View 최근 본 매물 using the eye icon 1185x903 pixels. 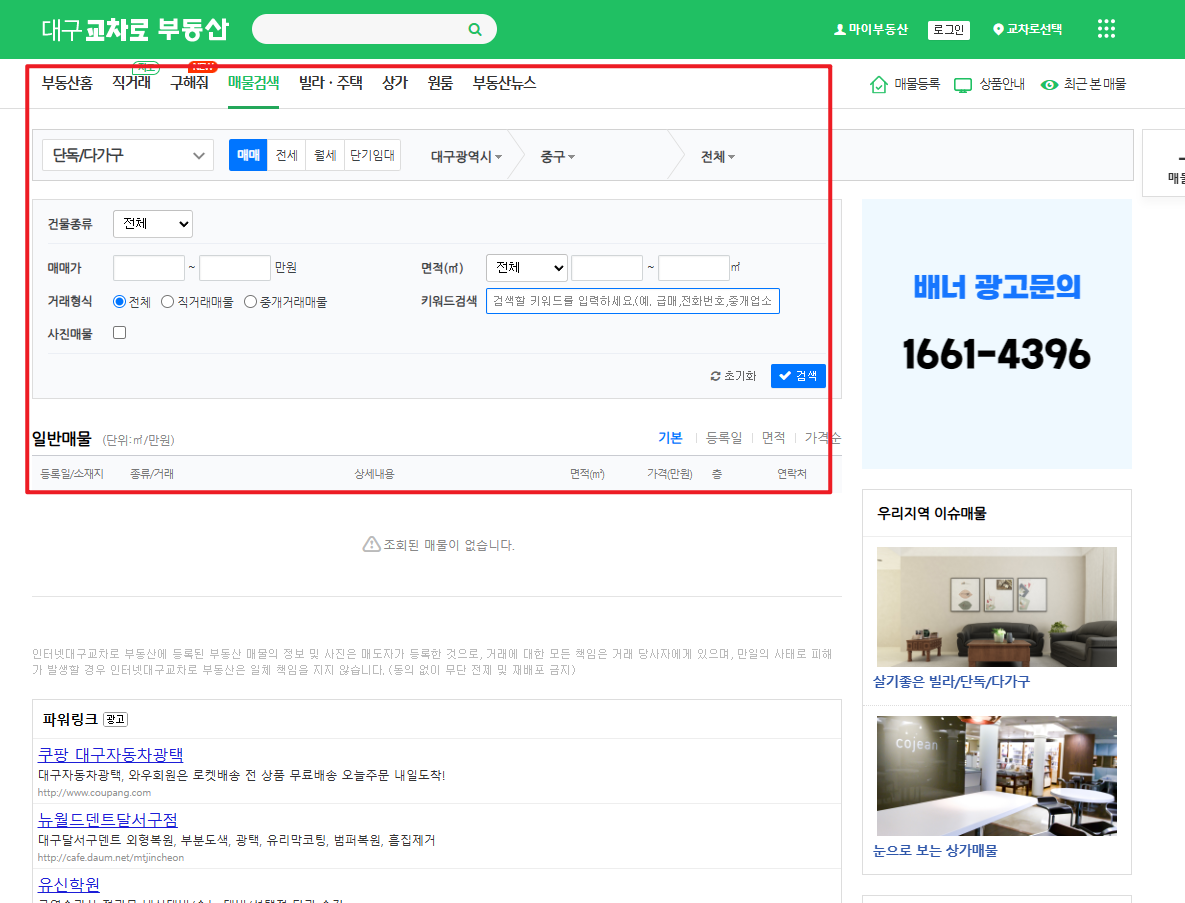1049,86
